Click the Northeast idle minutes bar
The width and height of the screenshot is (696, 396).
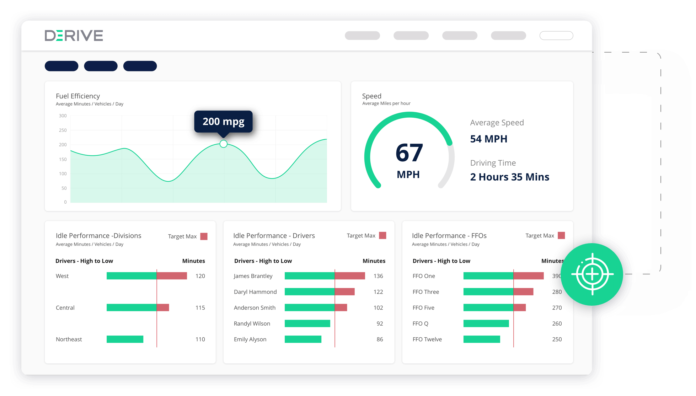(x=125, y=339)
